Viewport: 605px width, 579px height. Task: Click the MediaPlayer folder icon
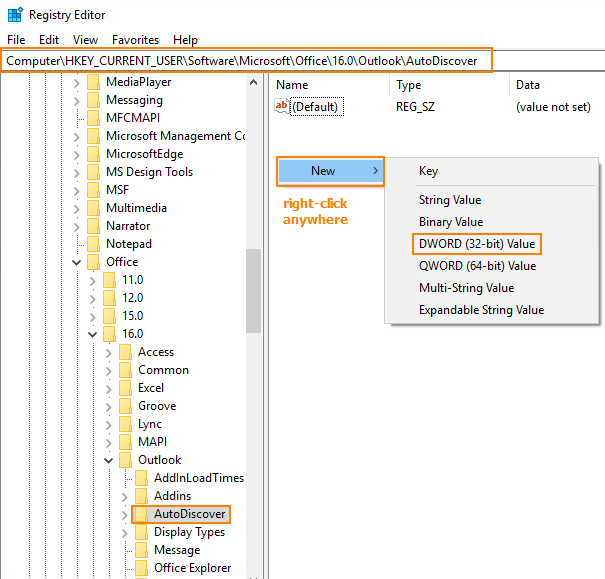(x=93, y=82)
